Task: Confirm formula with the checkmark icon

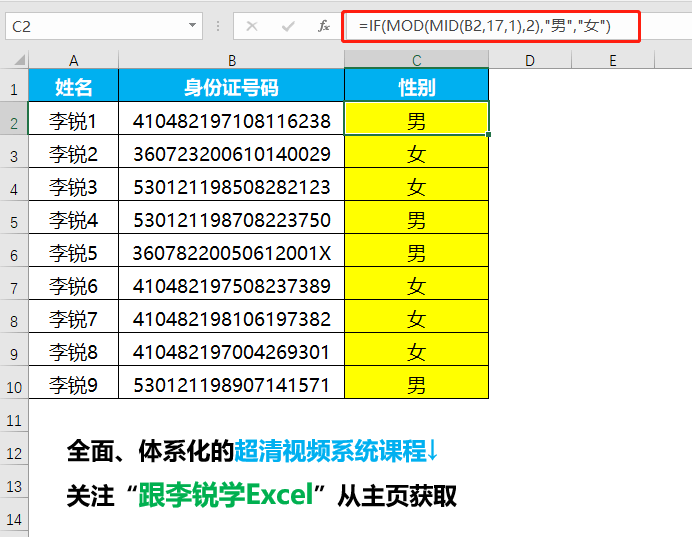Action: pos(288,26)
